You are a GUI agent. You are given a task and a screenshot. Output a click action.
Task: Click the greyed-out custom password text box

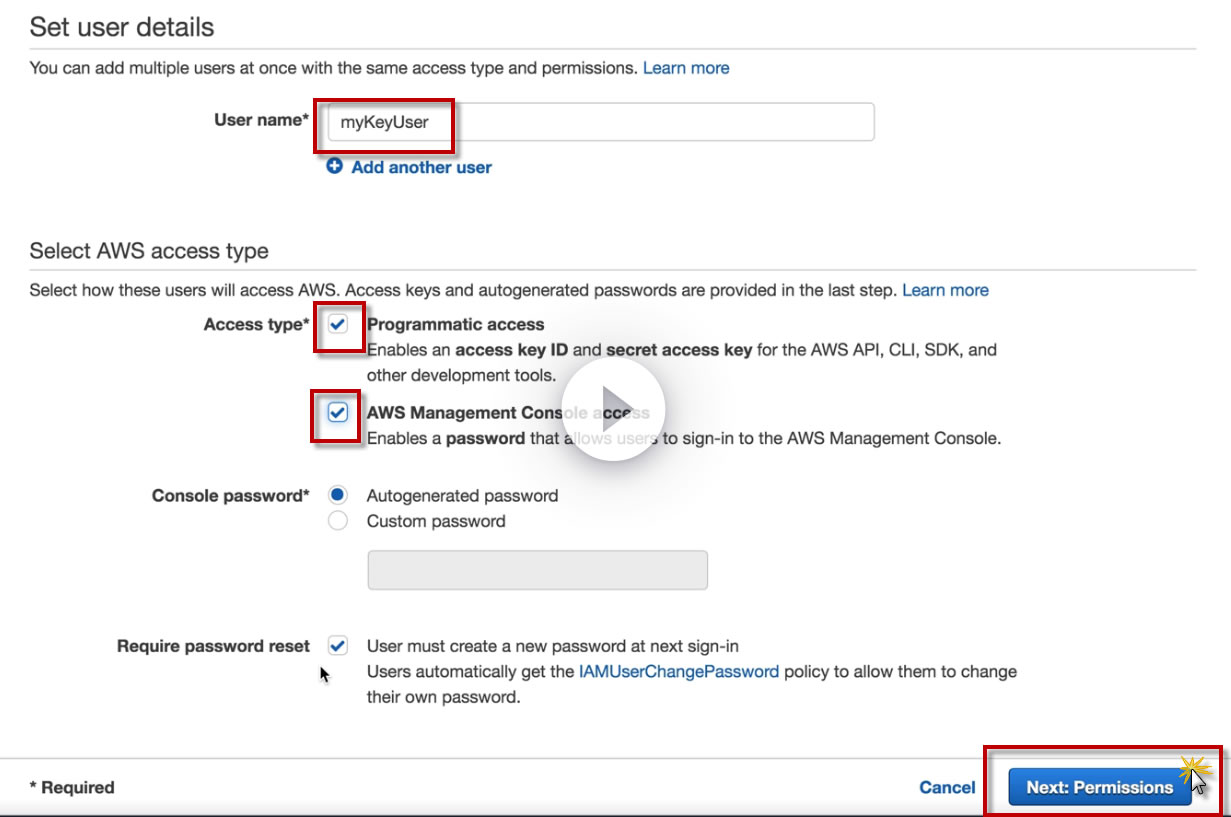pyautogui.click(x=538, y=570)
